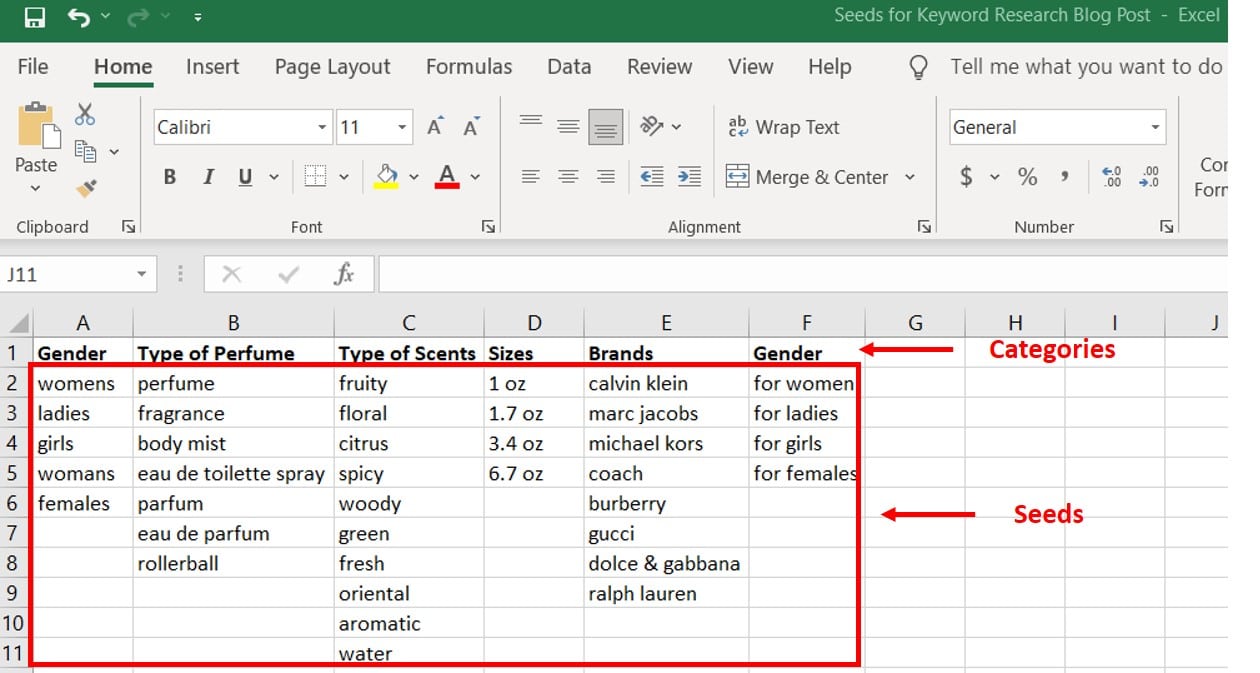
Task: Switch to the Review tab
Action: [x=659, y=67]
